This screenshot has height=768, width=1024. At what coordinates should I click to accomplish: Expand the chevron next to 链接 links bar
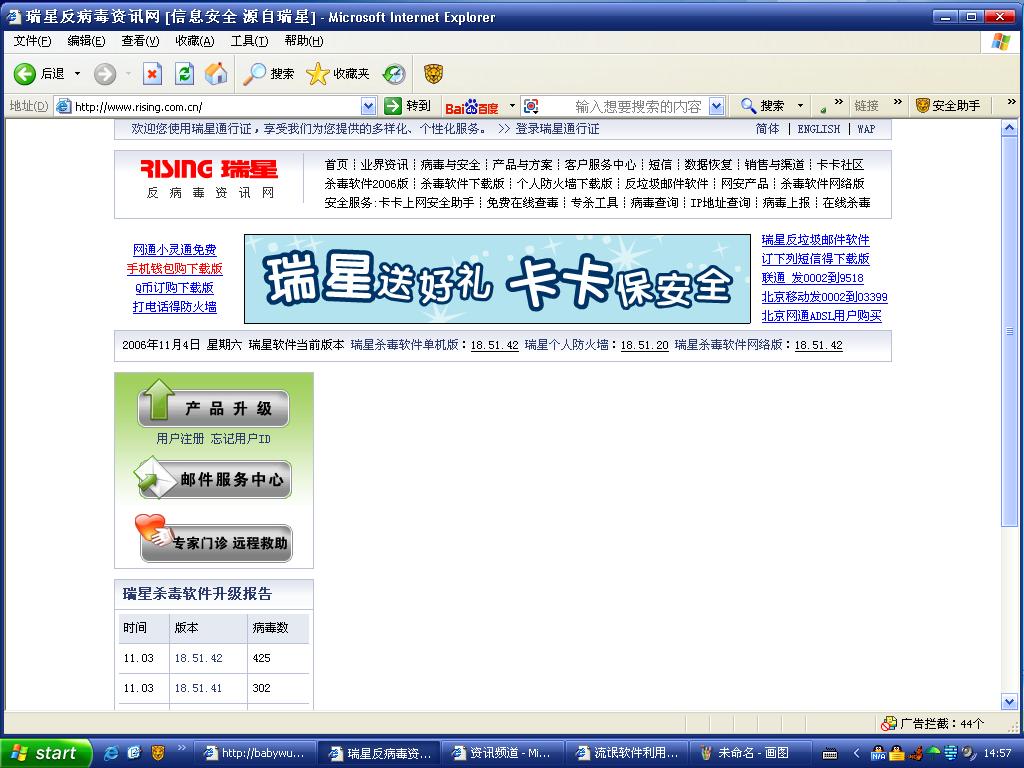click(x=897, y=103)
